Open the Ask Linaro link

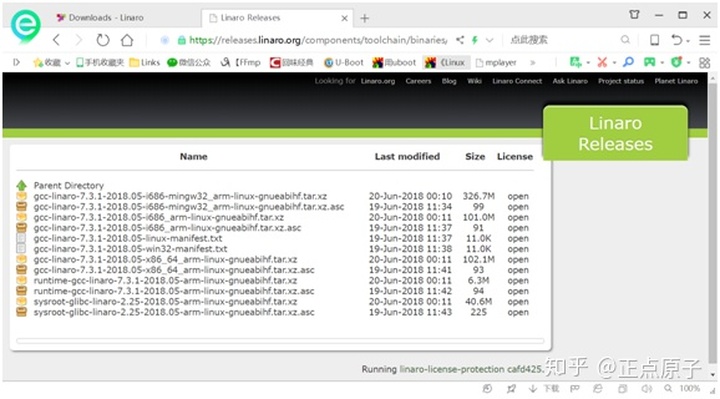[570, 81]
